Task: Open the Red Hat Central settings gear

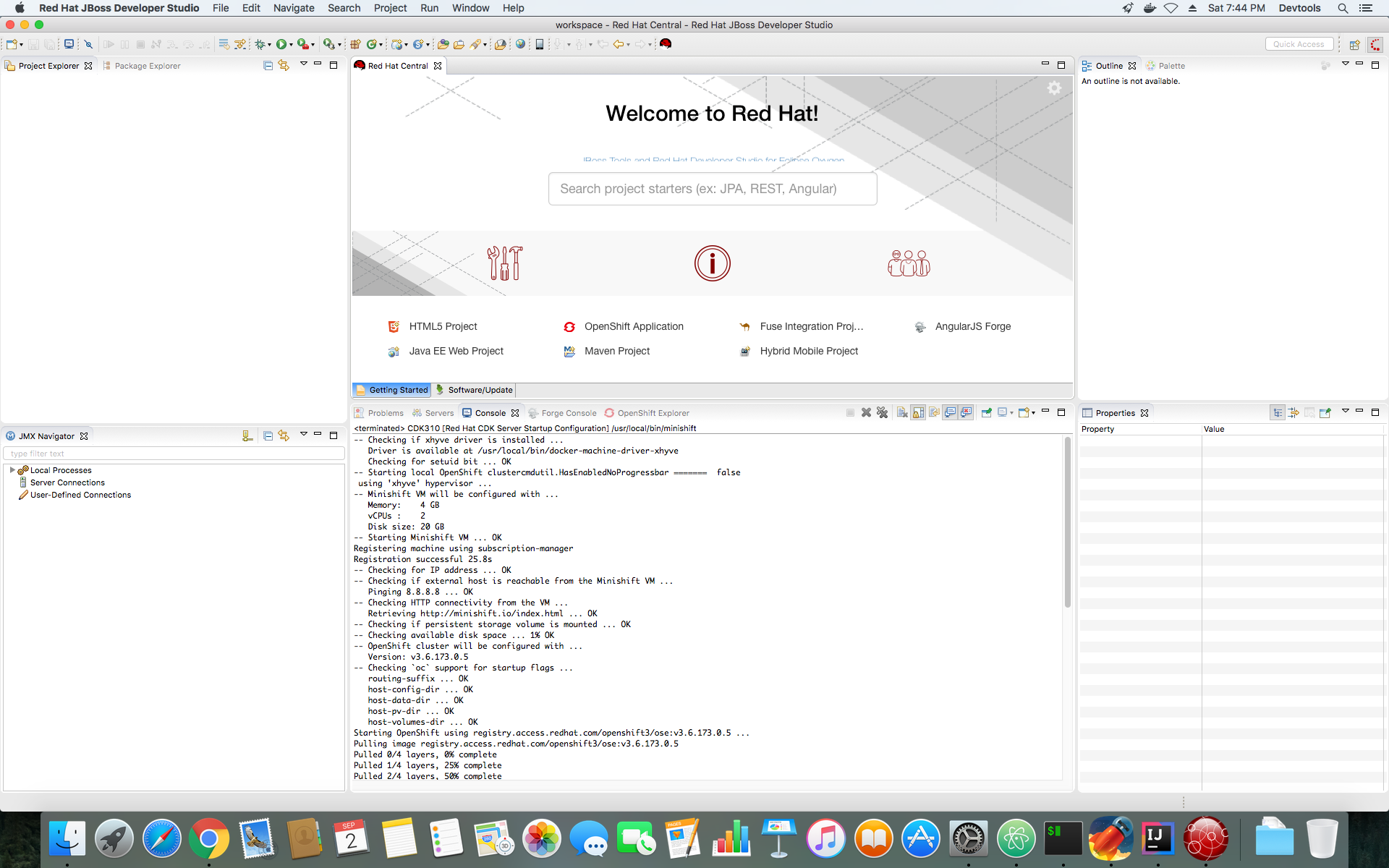Action: tap(1054, 88)
